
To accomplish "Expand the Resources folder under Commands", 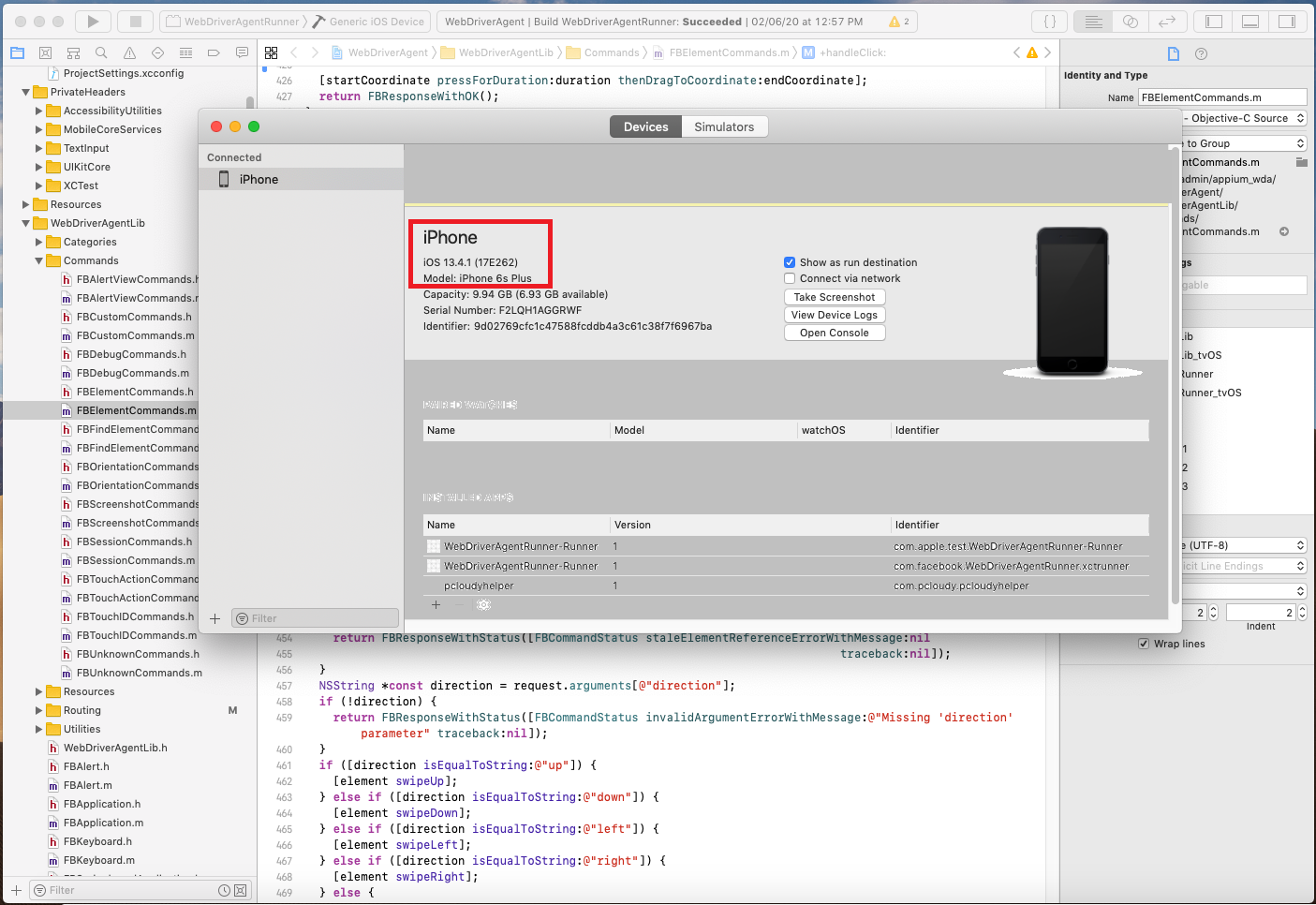I will [38, 691].
